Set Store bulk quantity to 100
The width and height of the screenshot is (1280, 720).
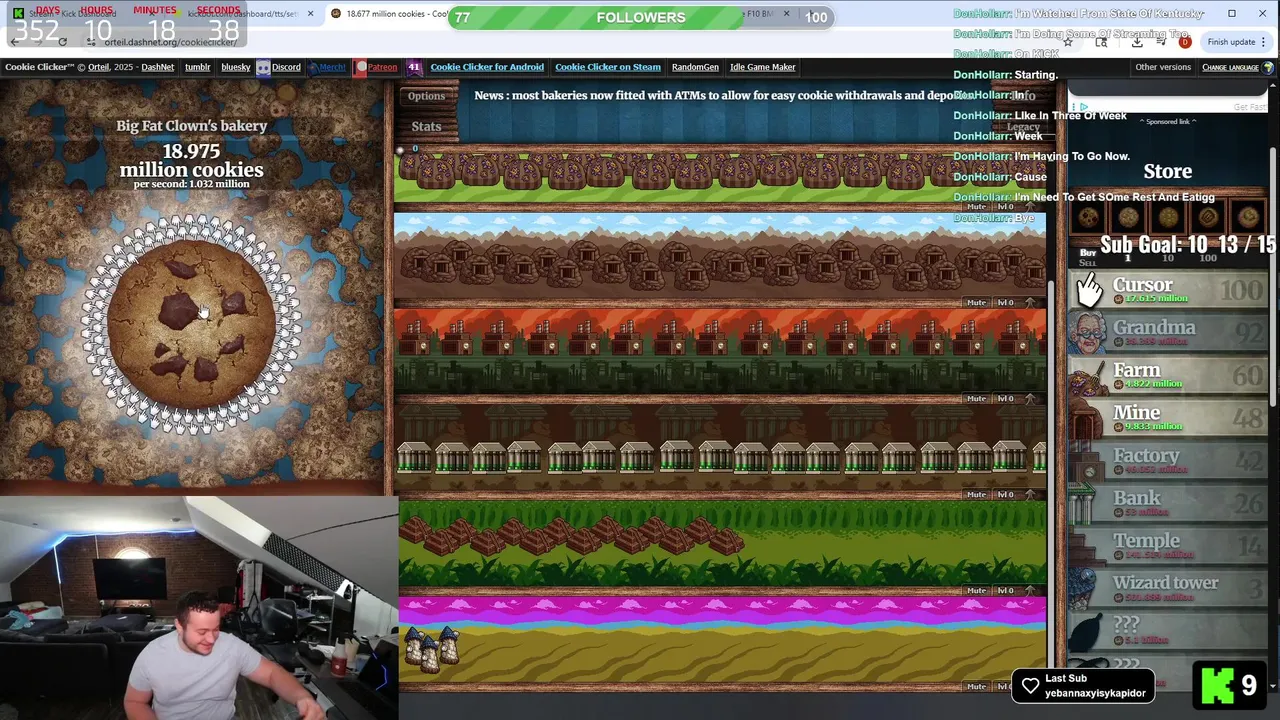[x=1208, y=258]
